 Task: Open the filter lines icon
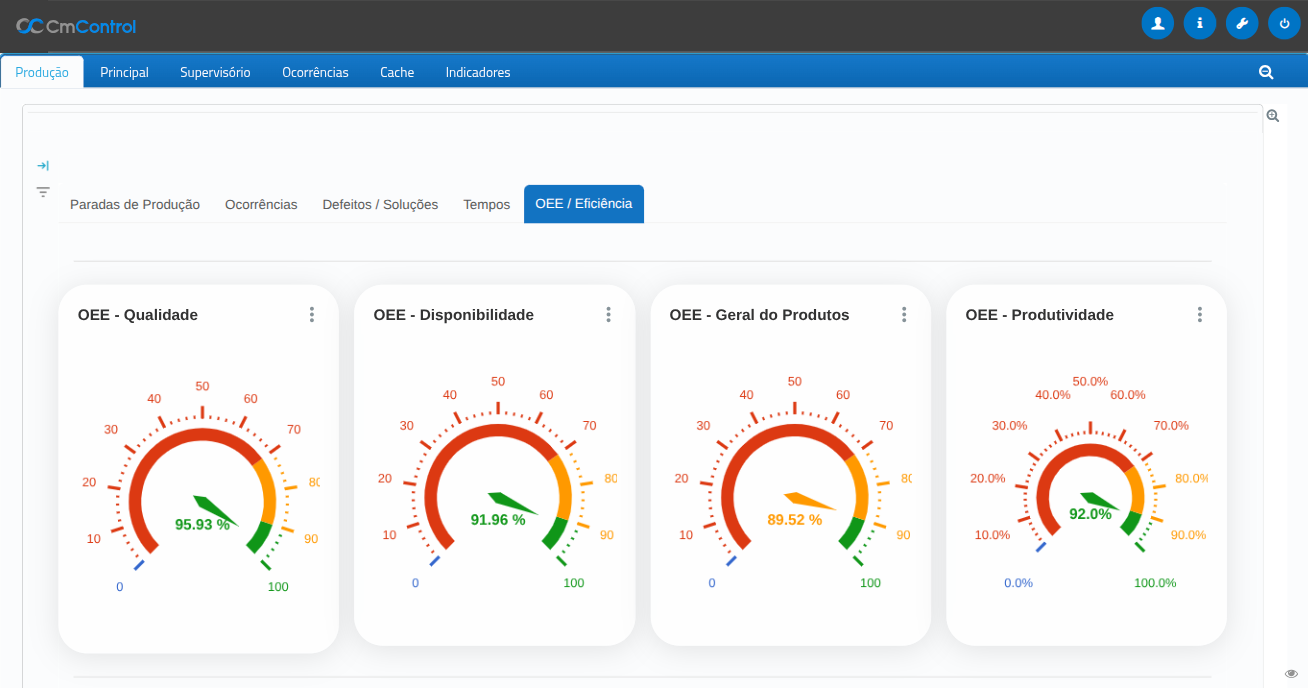coord(43,192)
